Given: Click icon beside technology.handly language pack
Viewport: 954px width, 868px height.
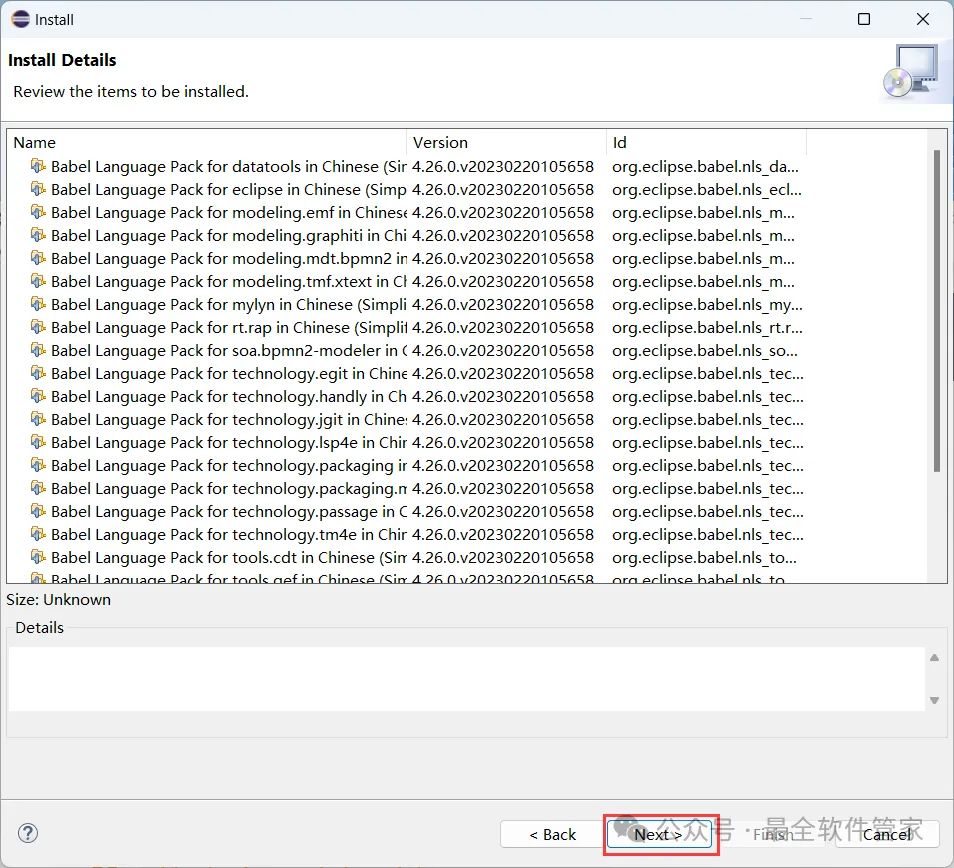Looking at the screenshot, I should point(38,397).
